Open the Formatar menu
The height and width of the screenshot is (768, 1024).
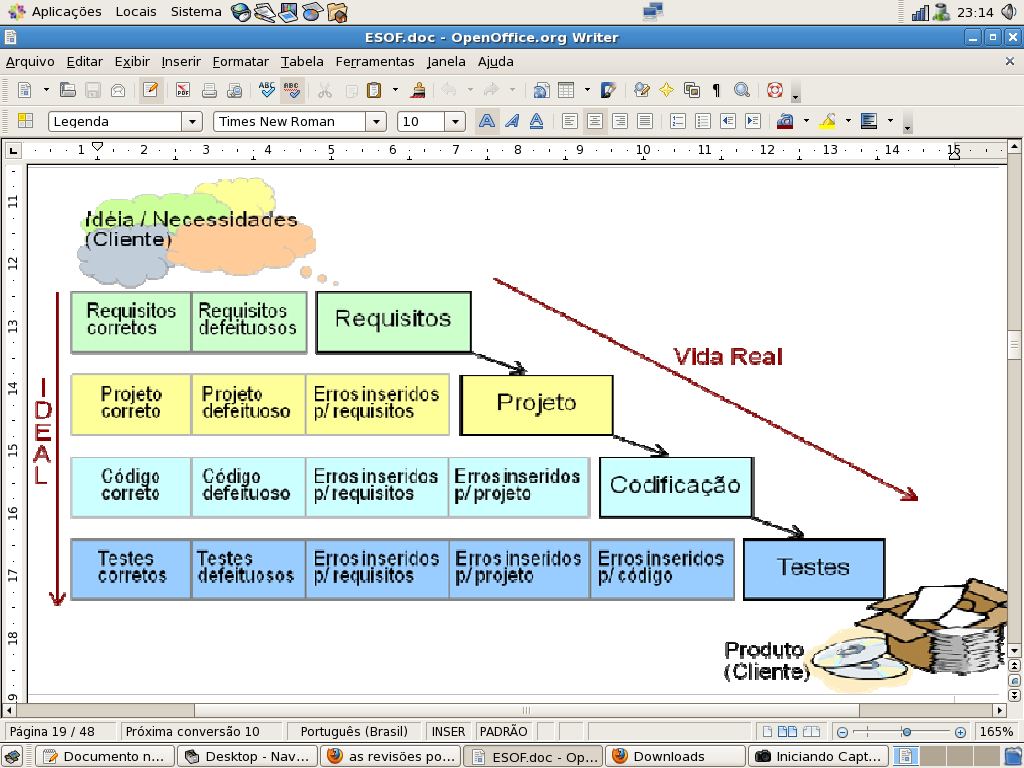pos(240,61)
